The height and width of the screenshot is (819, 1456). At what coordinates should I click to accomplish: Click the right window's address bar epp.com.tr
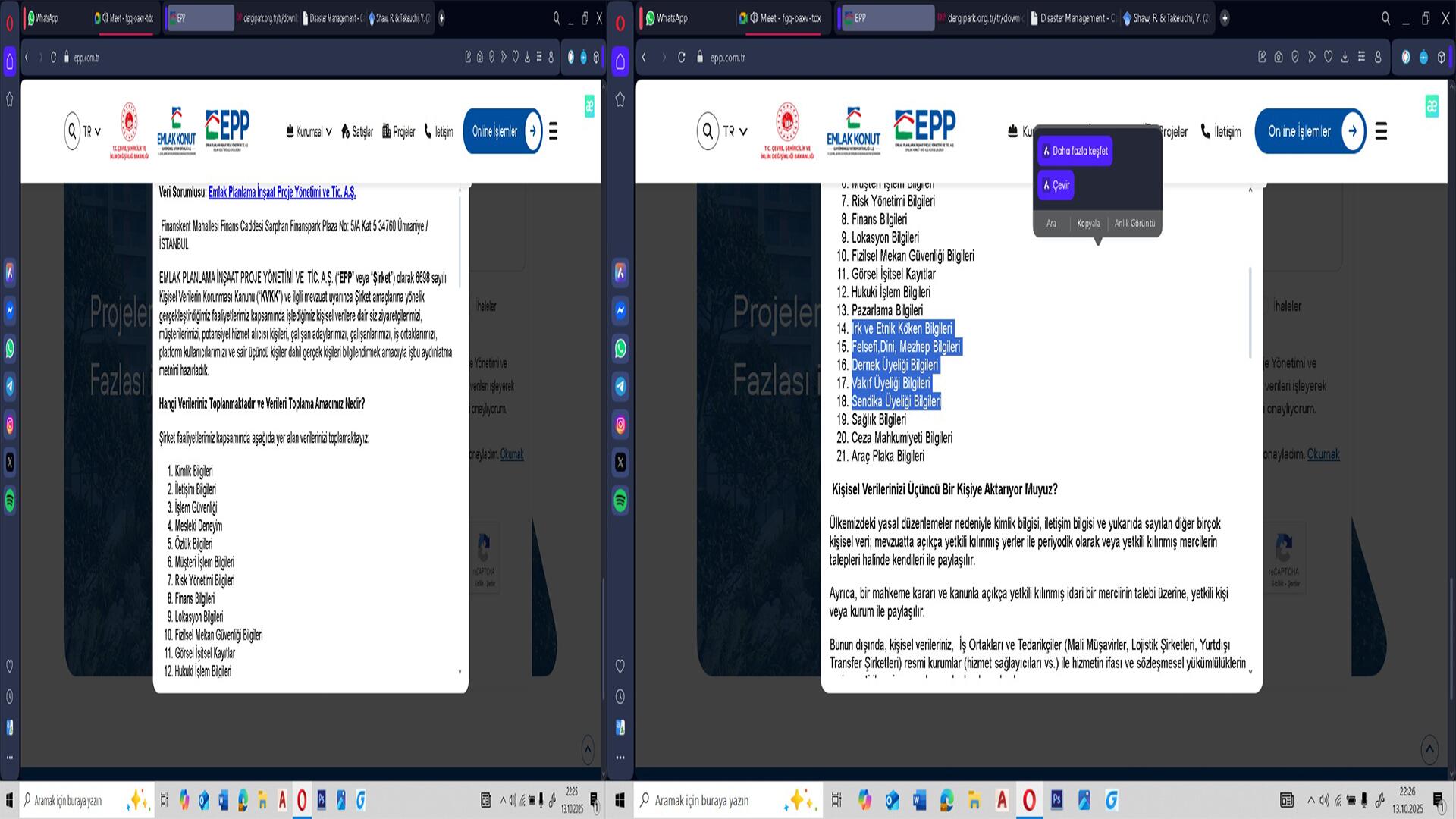pos(728,58)
